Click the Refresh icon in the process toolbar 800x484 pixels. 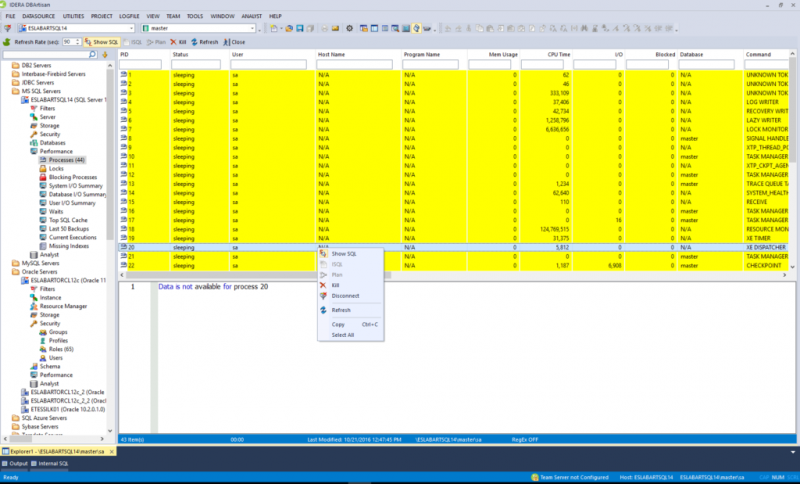coord(203,42)
